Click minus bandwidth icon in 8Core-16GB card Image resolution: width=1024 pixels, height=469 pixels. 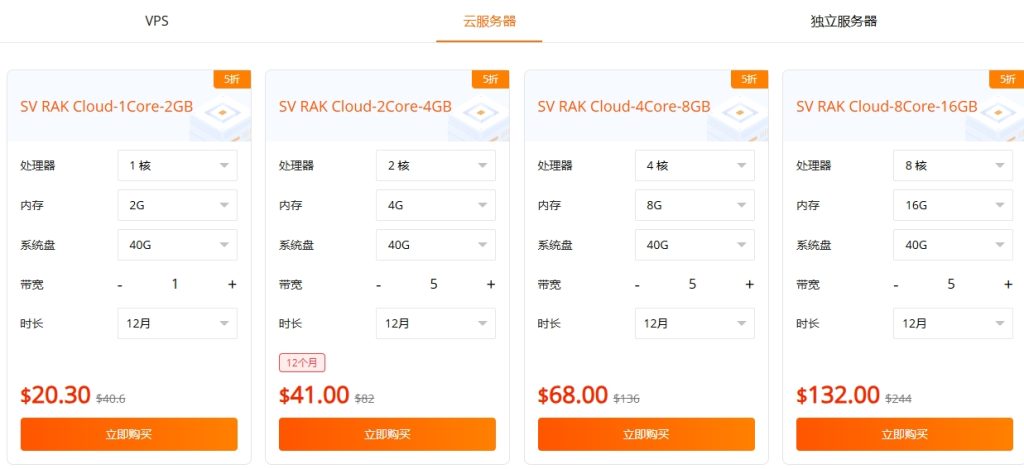coord(895,284)
